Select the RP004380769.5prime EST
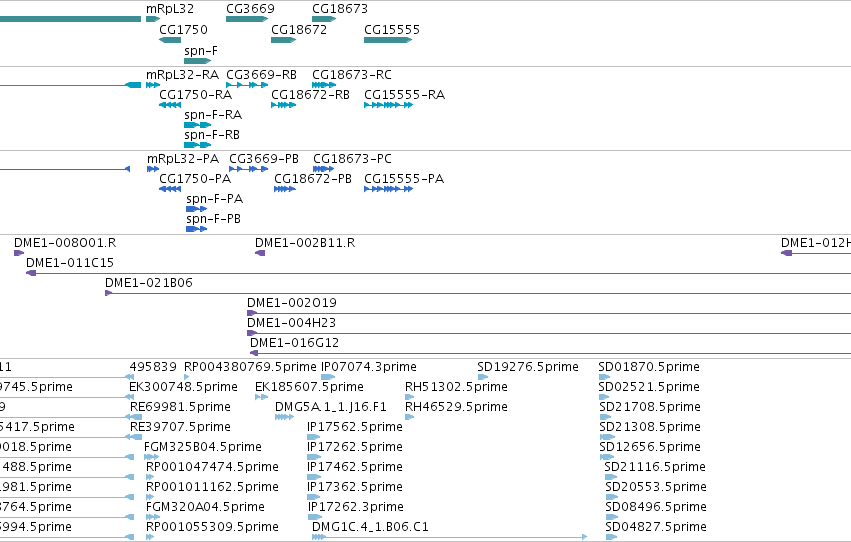The width and height of the screenshot is (851, 542). coord(187,377)
